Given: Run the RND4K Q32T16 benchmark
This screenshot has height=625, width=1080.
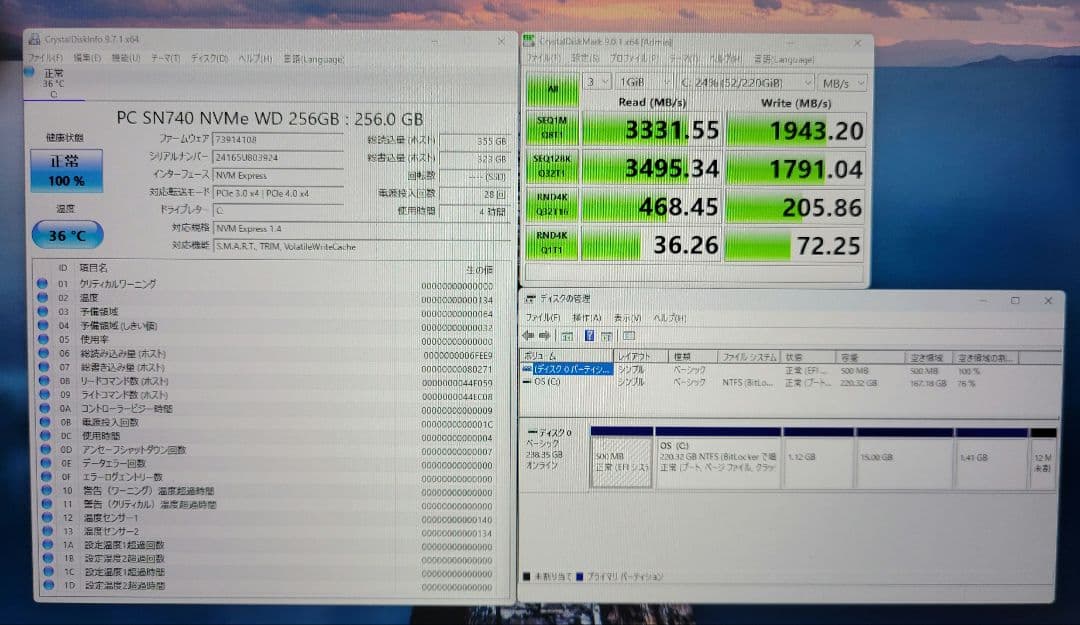Looking at the screenshot, I should pos(551,206).
